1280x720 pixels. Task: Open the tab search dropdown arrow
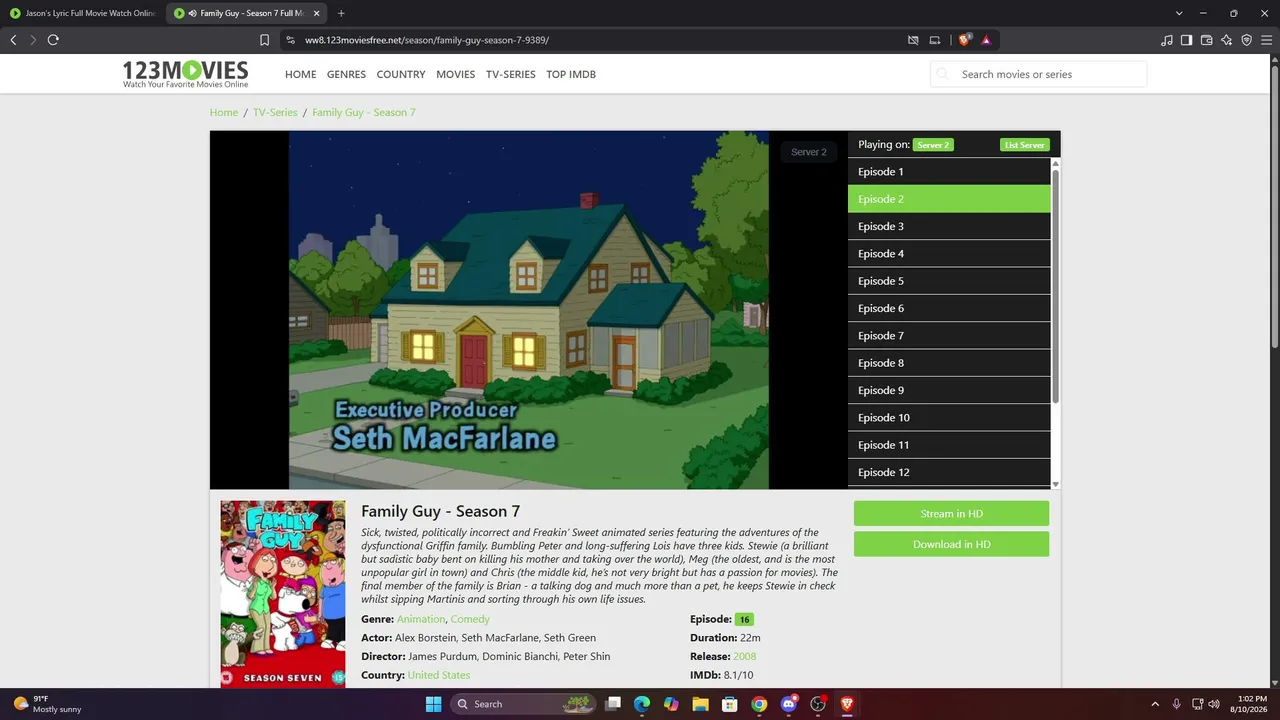pyautogui.click(x=1179, y=13)
